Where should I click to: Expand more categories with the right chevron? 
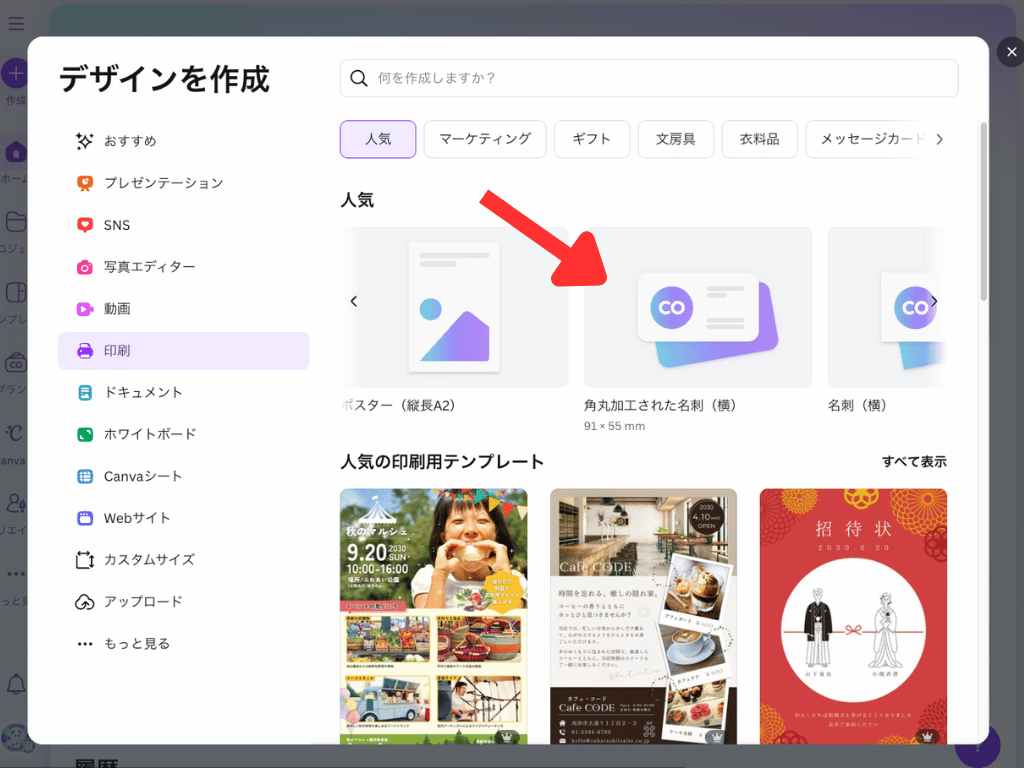pyautogui.click(x=940, y=139)
